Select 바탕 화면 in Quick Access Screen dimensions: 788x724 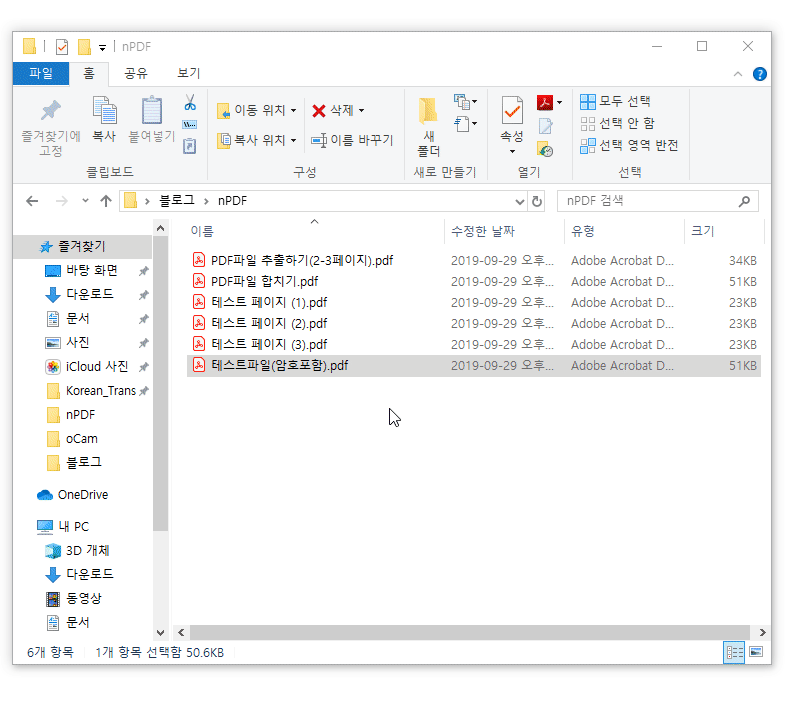point(81,271)
